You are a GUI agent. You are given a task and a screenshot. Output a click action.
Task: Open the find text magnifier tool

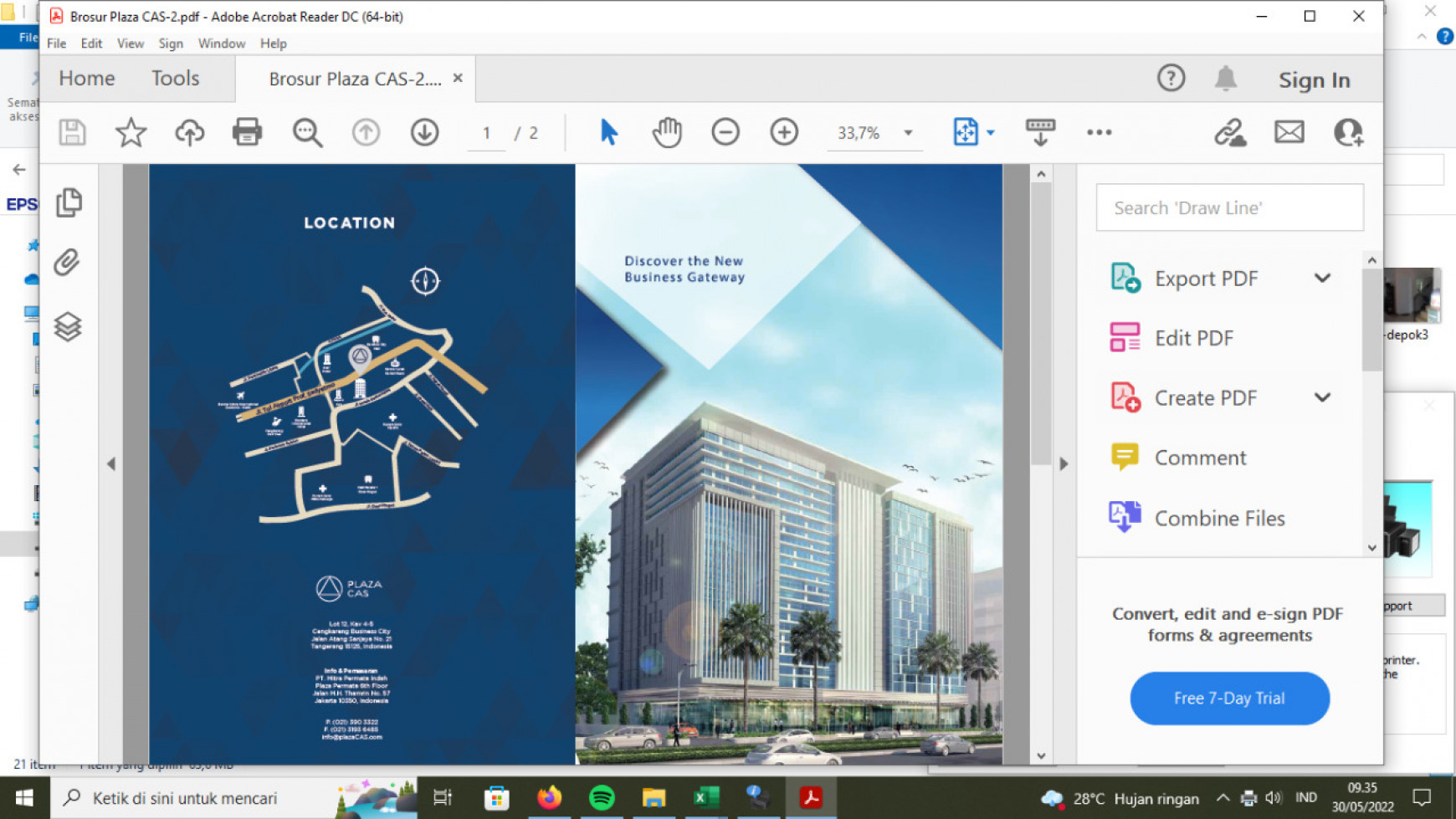307,132
